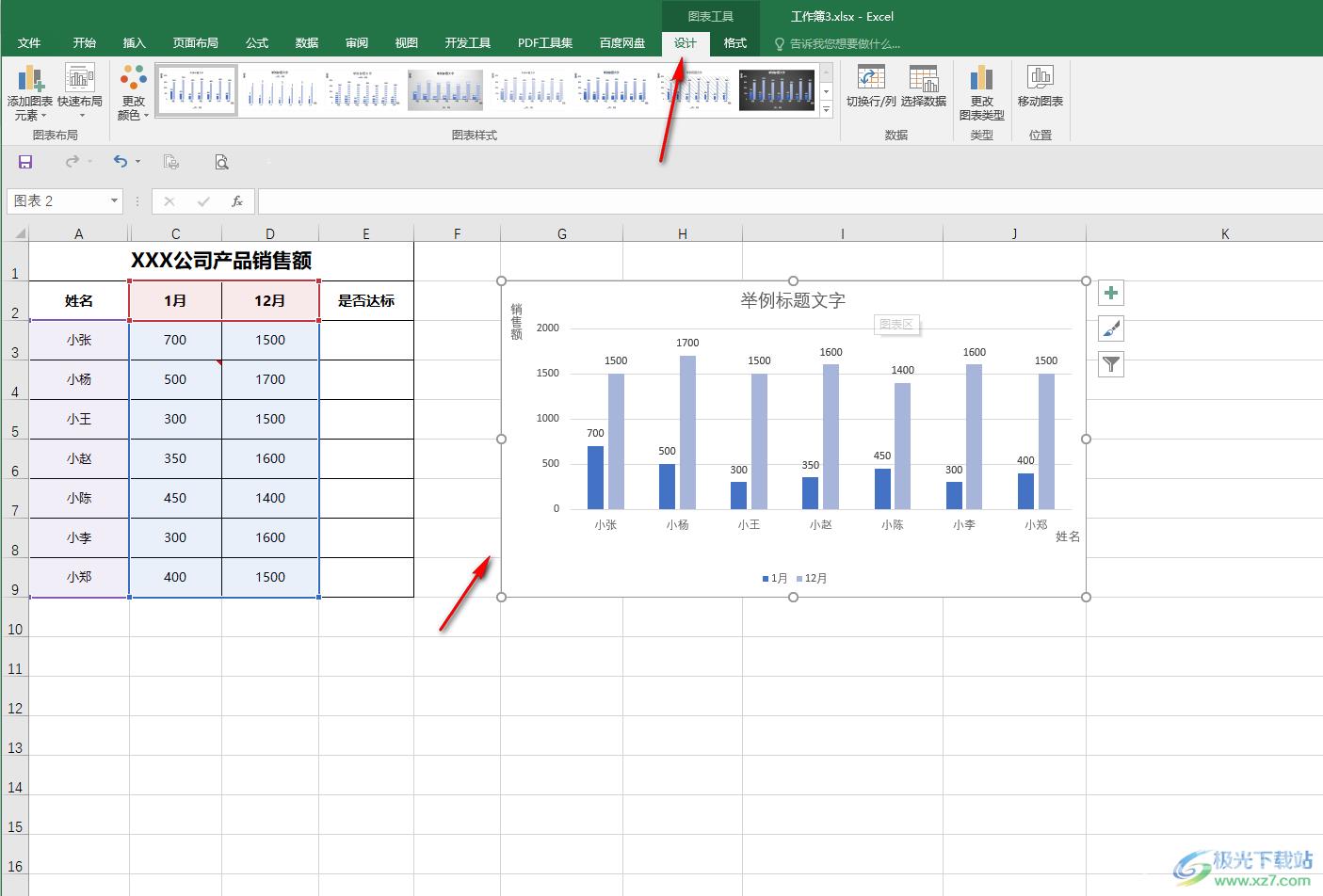Viewport: 1323px width, 896px height.
Task: Click the Redo arrow icon
Action: coord(72,162)
